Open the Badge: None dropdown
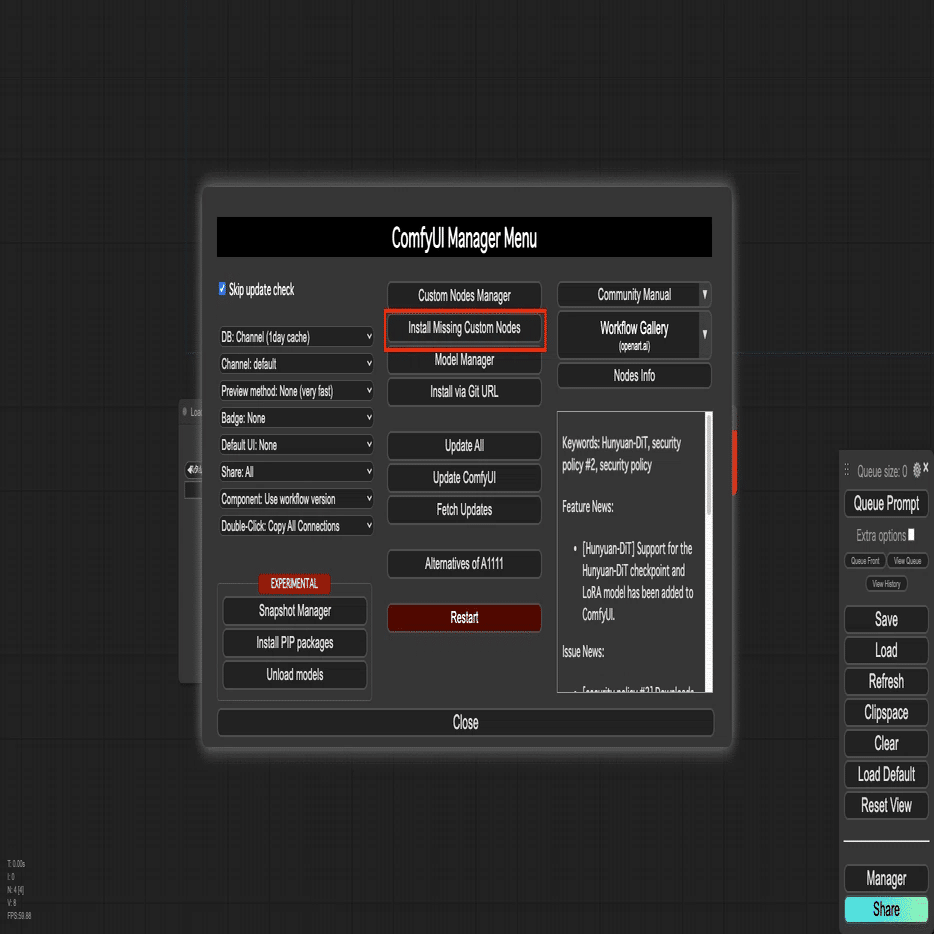The height and width of the screenshot is (934, 934). click(x=296, y=418)
